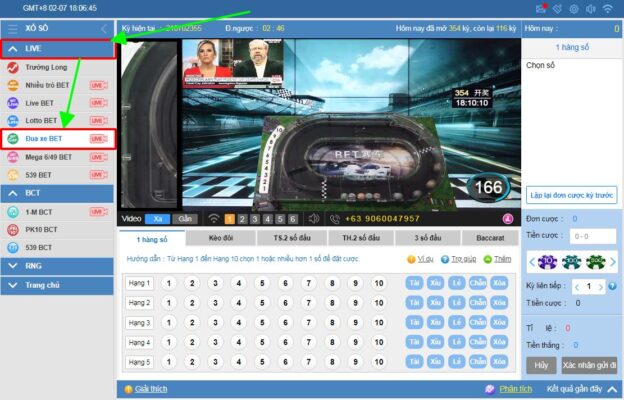Viewport: 624px width, 400px height.
Task: Mute sound using the header speaker icon
Action: click(x=589, y=8)
